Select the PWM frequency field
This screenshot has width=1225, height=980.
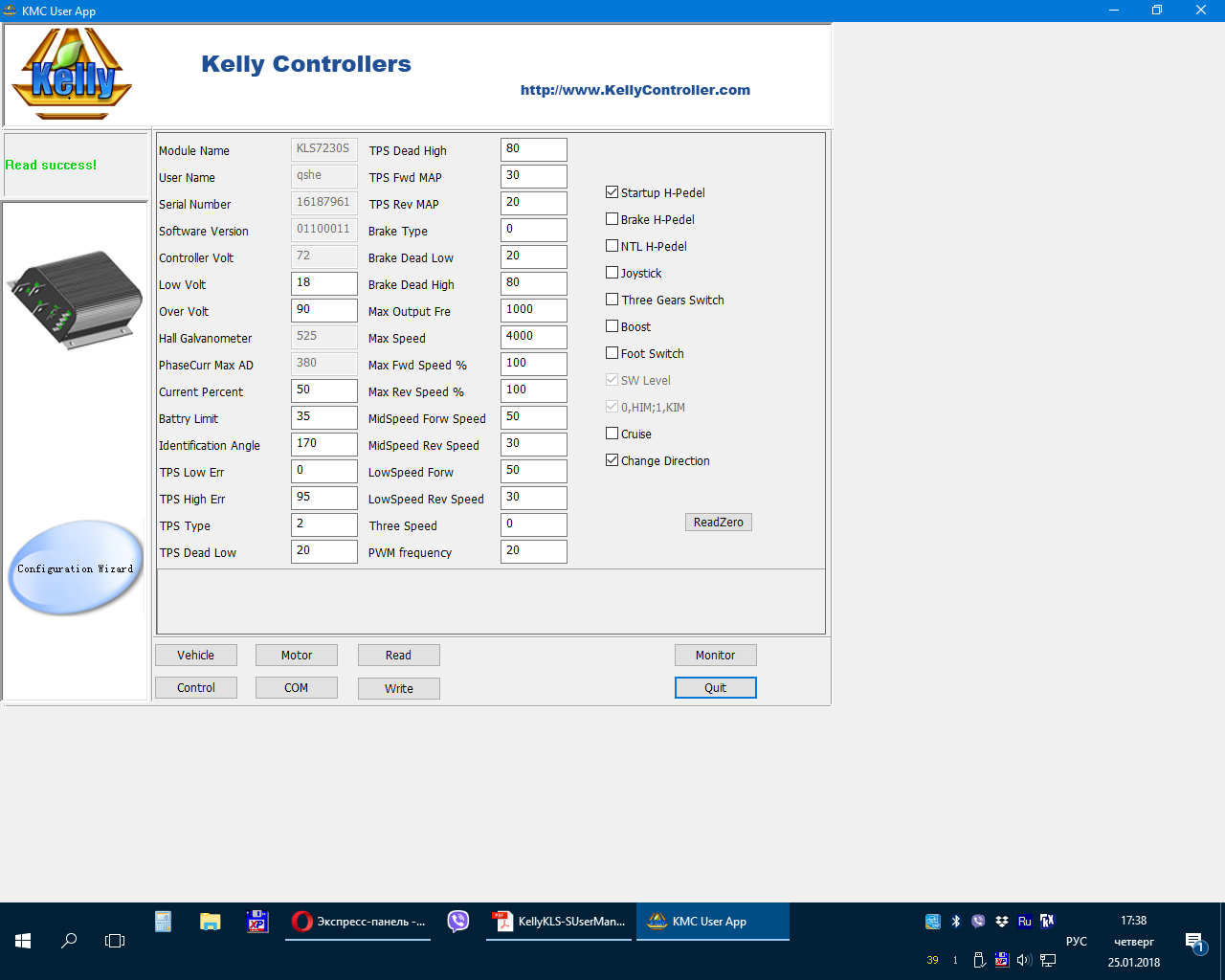click(x=534, y=551)
